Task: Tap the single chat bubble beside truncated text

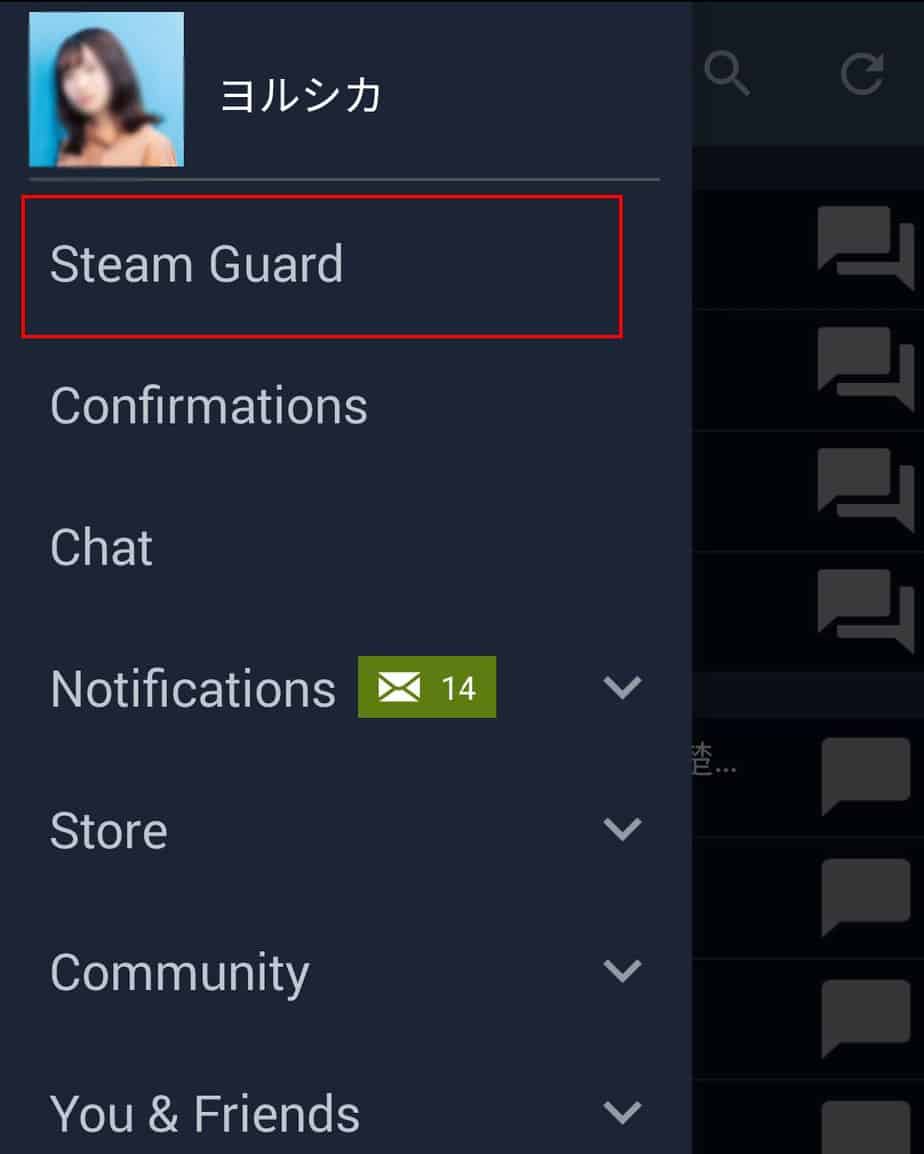Action: point(866,776)
